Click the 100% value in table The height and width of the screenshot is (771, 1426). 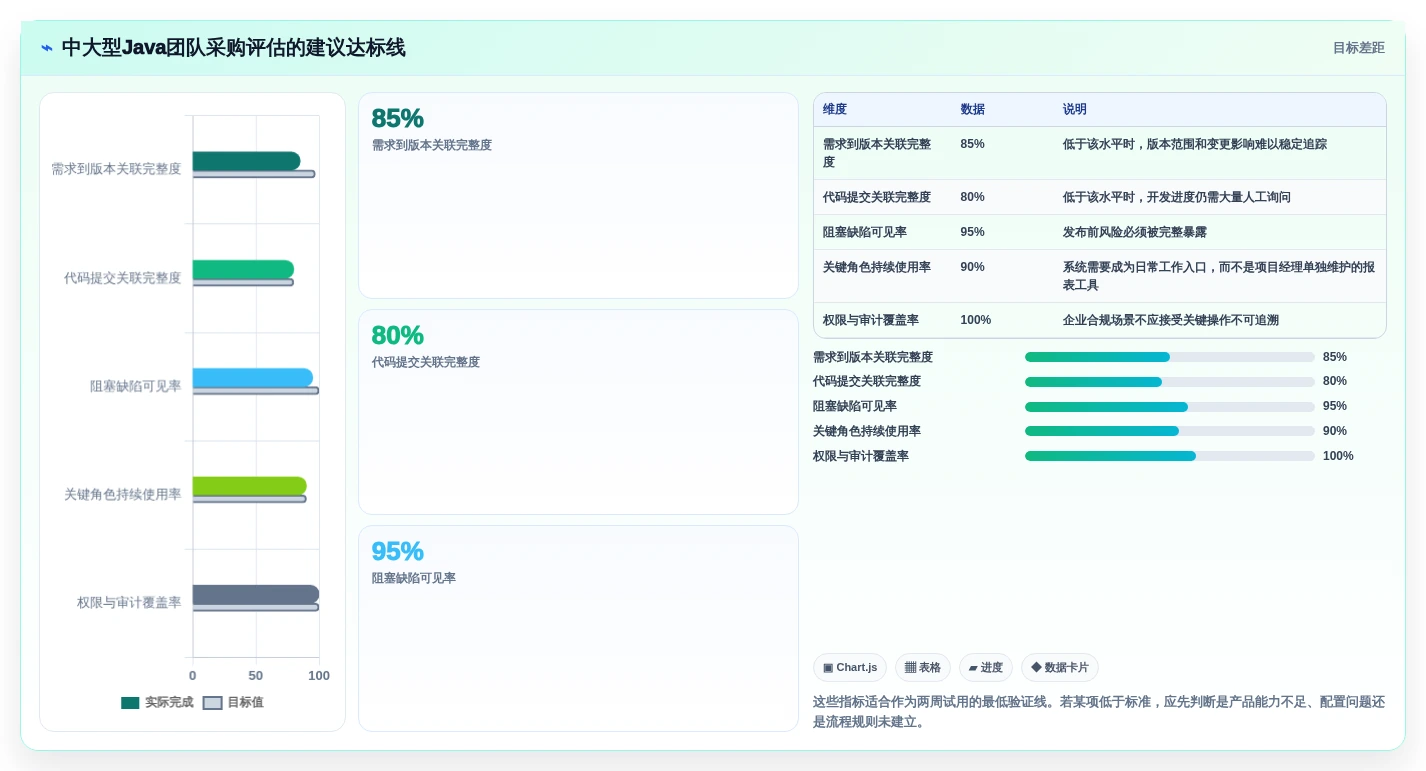click(x=975, y=320)
